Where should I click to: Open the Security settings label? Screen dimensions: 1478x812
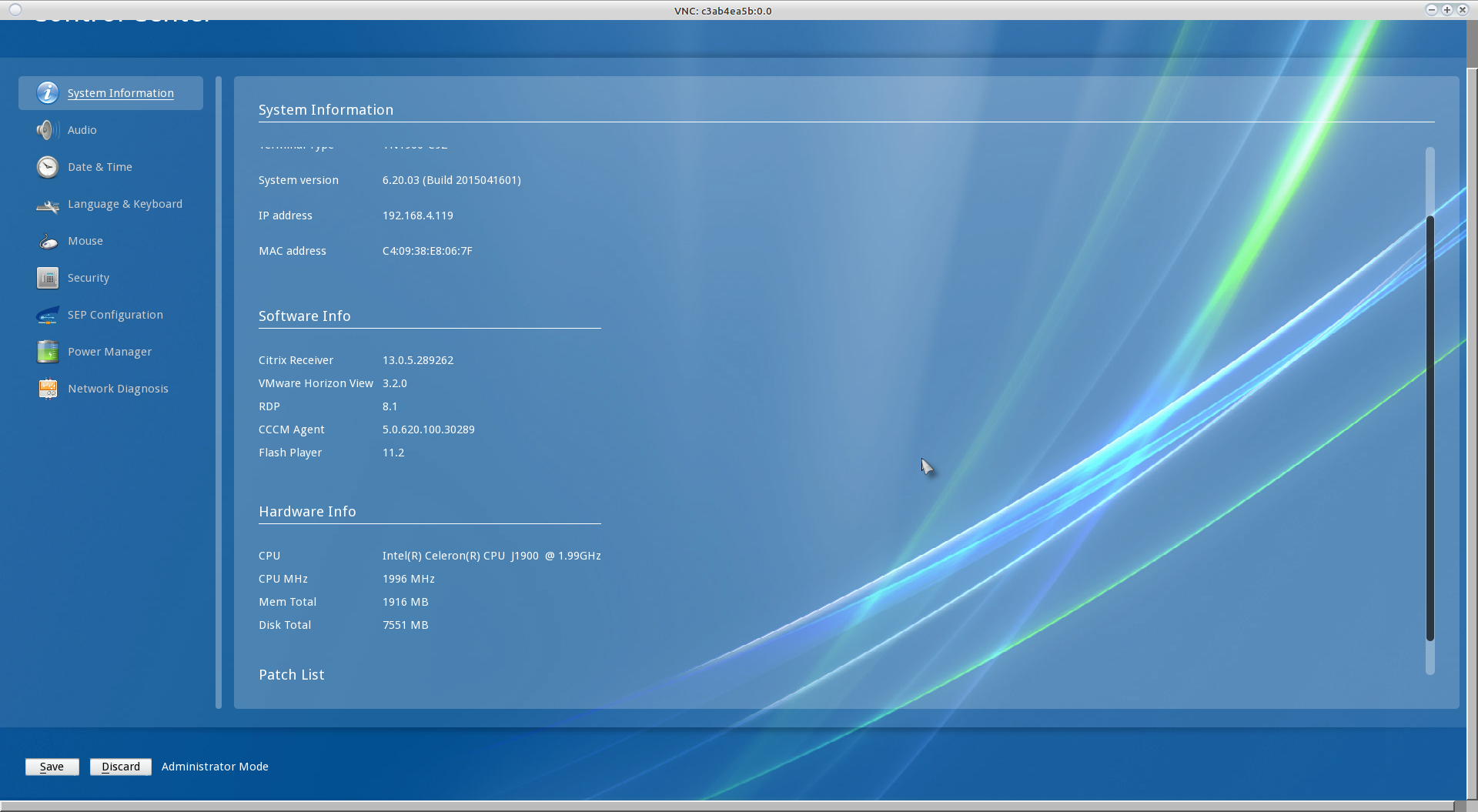click(x=89, y=278)
